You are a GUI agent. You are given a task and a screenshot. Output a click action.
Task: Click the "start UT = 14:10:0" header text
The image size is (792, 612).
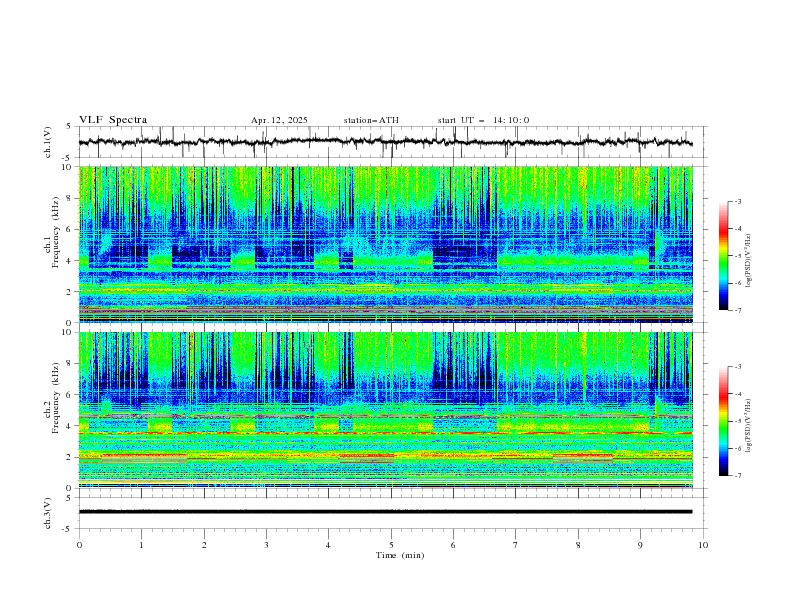pos(483,120)
